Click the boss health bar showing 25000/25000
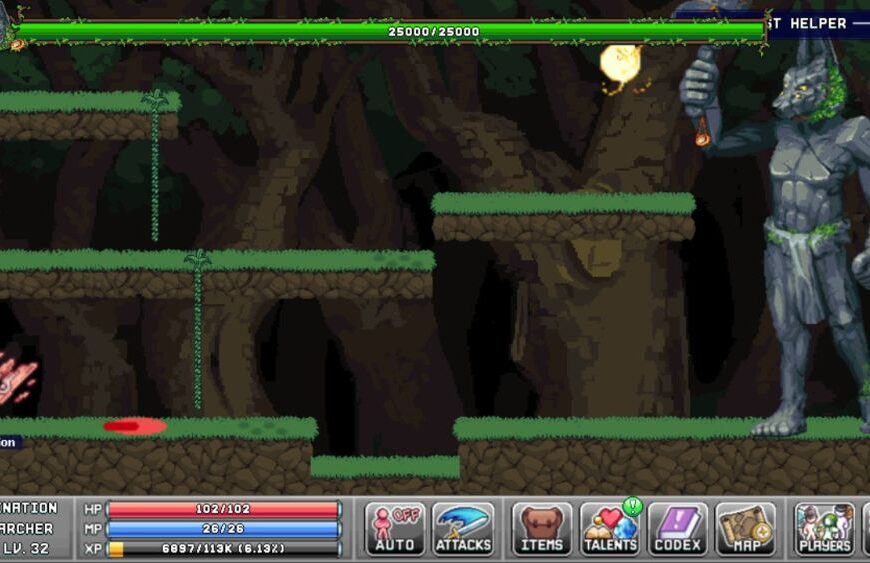Viewport: 870px width, 563px height. (x=390, y=31)
